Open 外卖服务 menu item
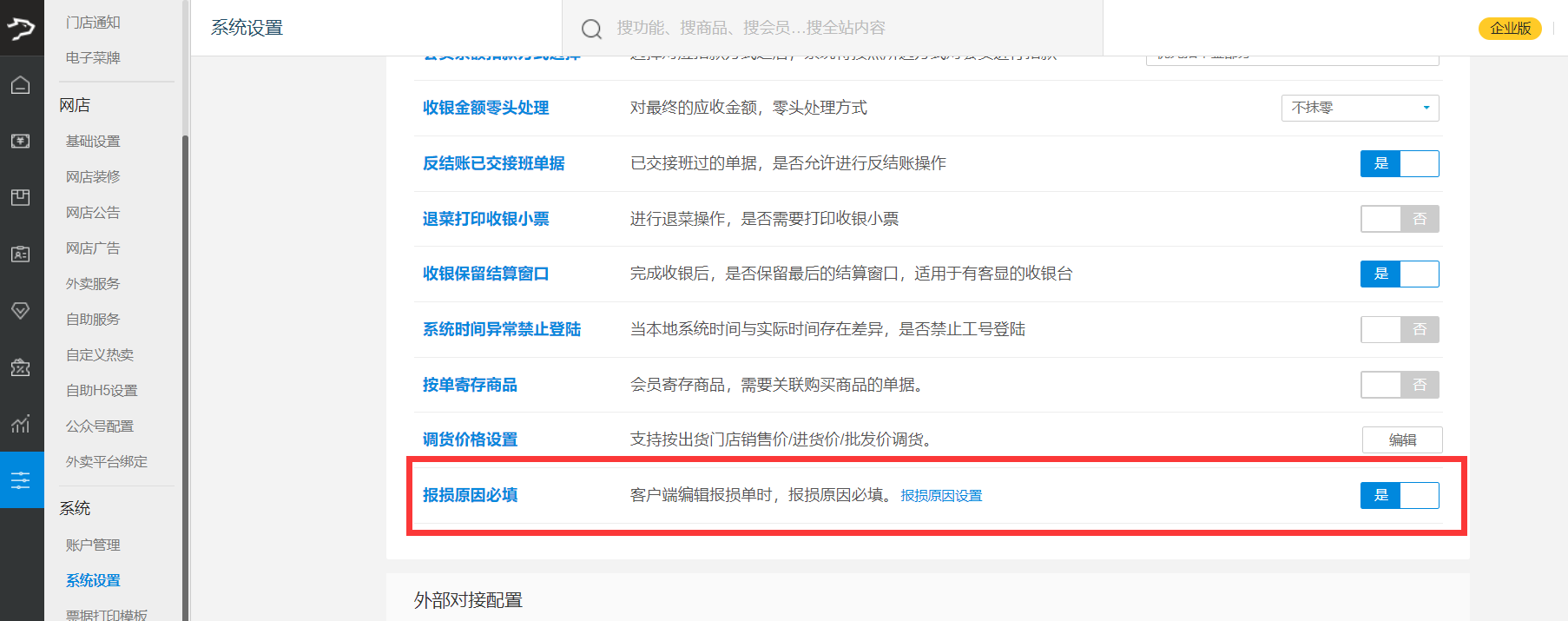The image size is (1568, 621). pyautogui.click(x=93, y=283)
